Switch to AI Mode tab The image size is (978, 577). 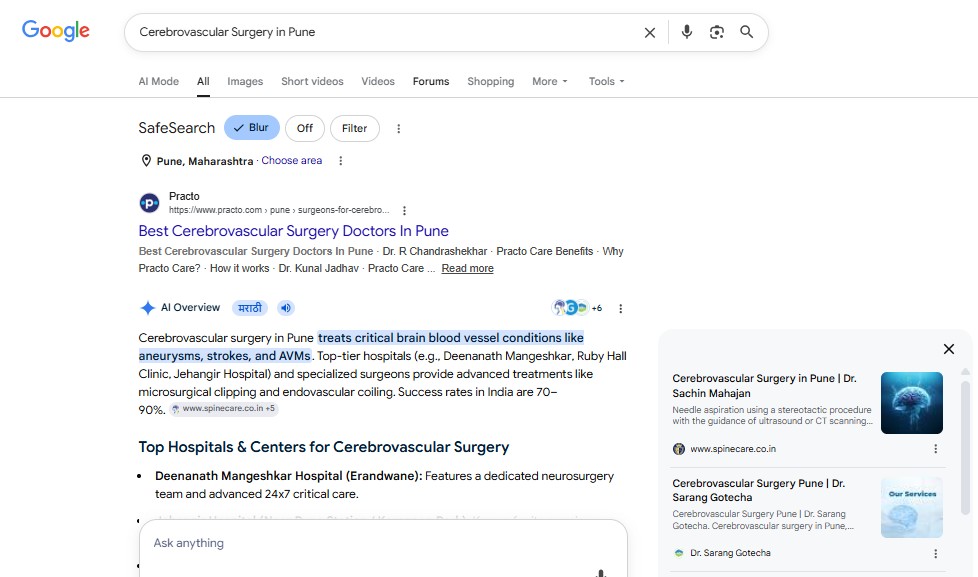[x=158, y=81]
